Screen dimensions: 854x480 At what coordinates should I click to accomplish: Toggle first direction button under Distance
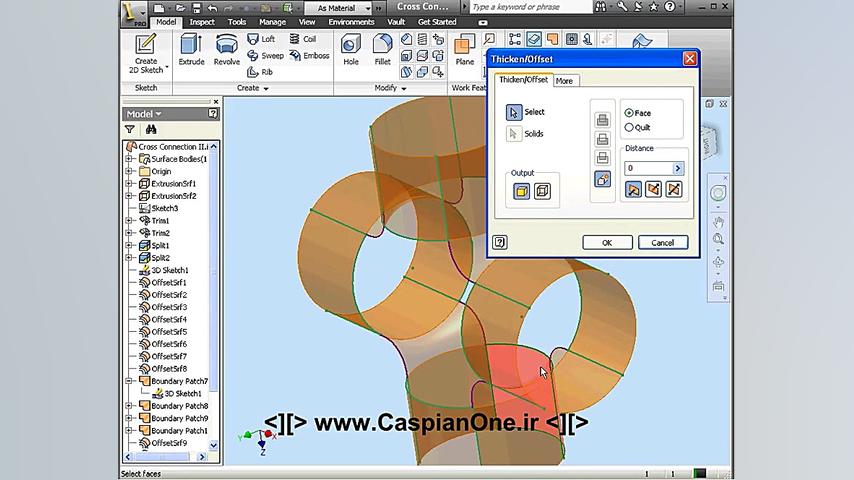tap(633, 190)
